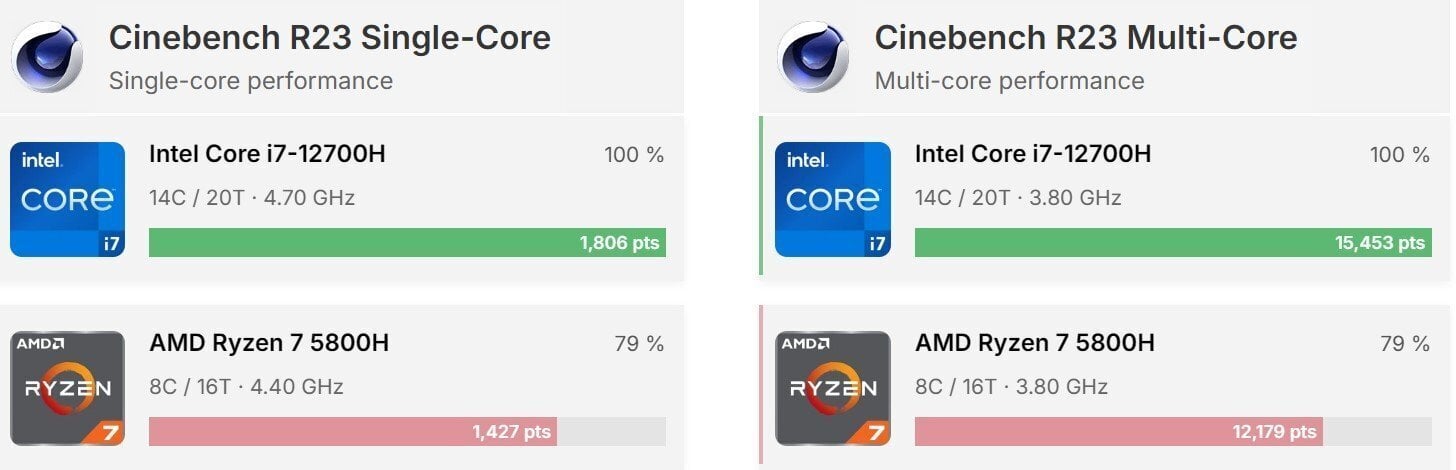This screenshot has height=470, width=1456.
Task: Select Intel Core i7-12700H name in Multi-Core panel
Action: click(x=1033, y=154)
